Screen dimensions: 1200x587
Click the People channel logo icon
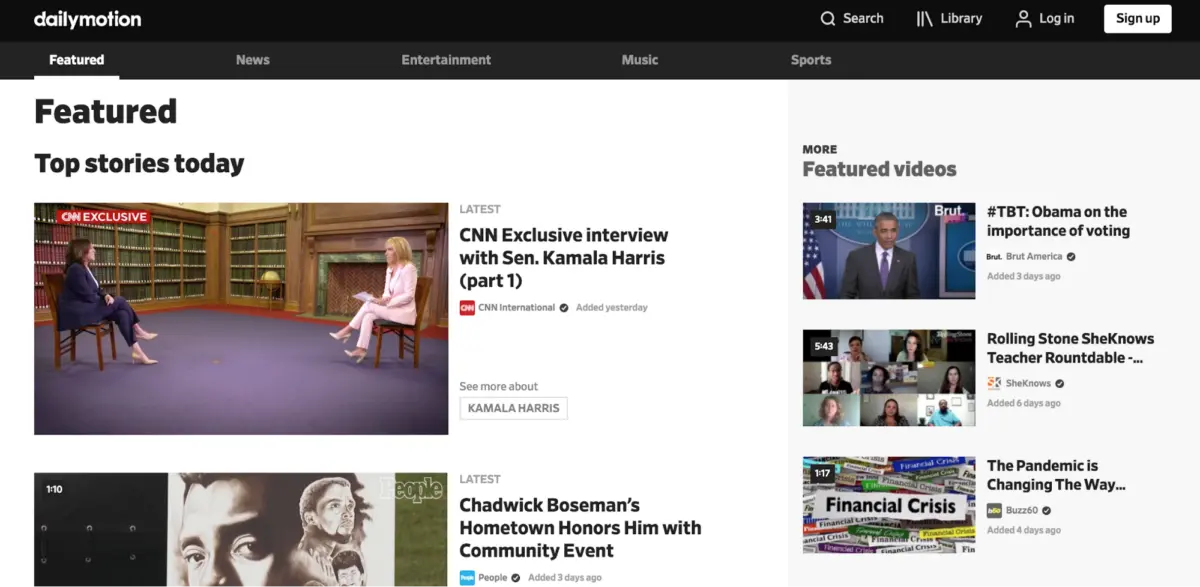click(x=467, y=578)
